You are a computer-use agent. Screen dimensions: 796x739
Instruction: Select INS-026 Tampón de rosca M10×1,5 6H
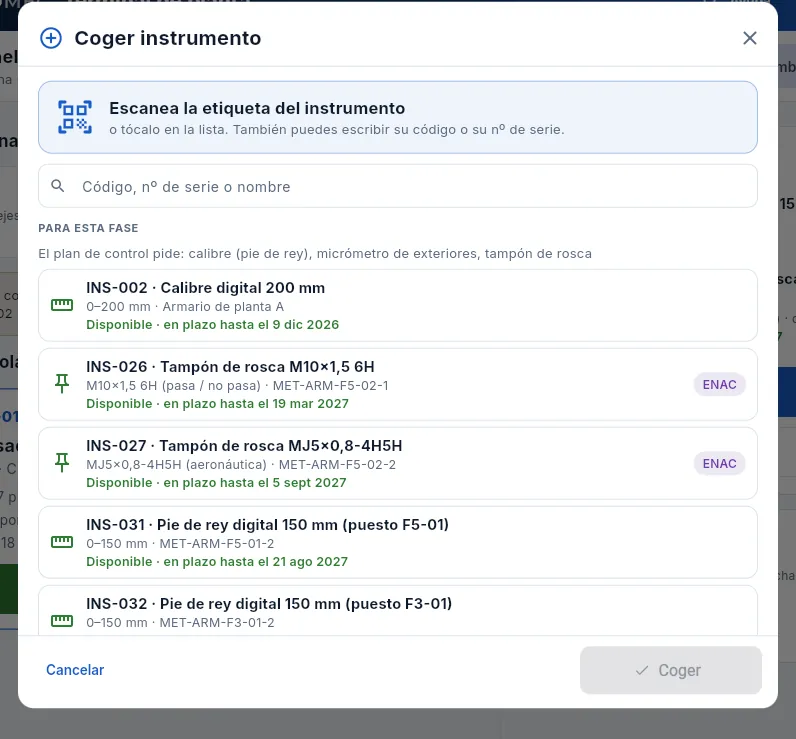pyautogui.click(x=398, y=385)
